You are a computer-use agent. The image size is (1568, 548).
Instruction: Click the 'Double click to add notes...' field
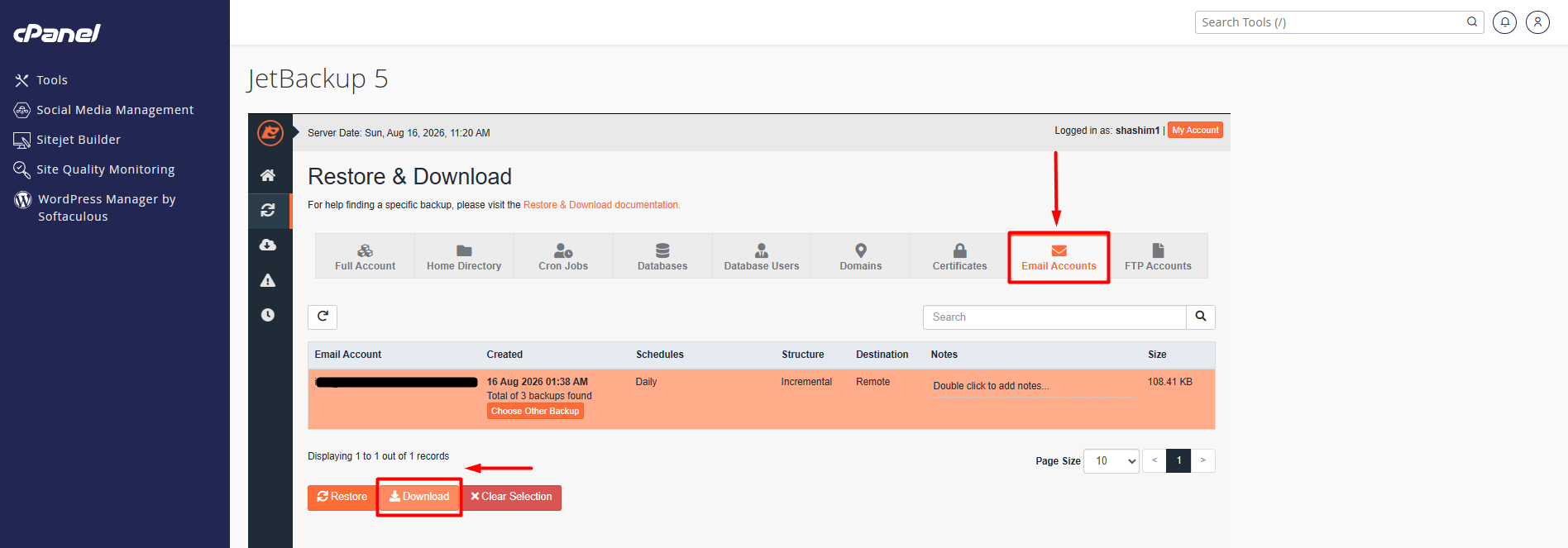click(x=1033, y=386)
